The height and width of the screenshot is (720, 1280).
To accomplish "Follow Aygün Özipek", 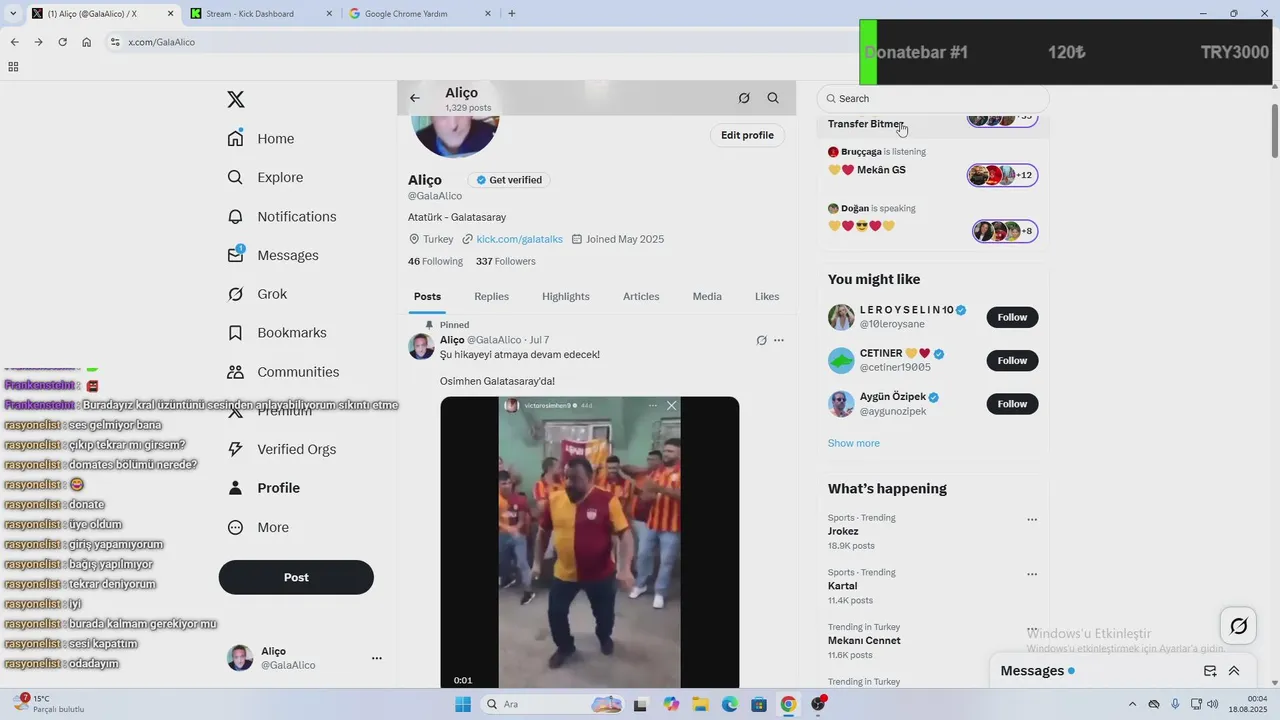I will pyautogui.click(x=1012, y=404).
